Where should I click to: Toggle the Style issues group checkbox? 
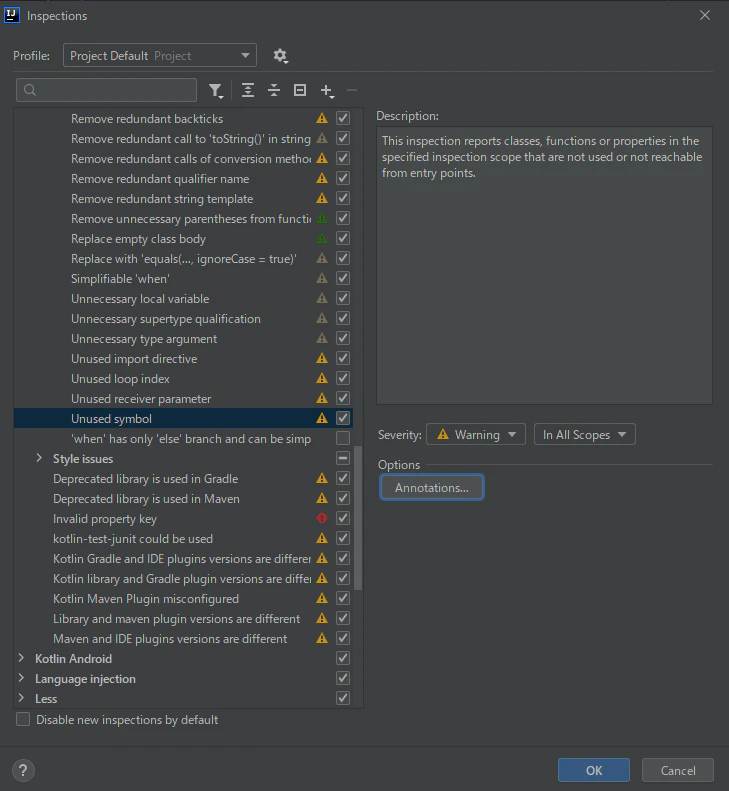[x=343, y=458]
